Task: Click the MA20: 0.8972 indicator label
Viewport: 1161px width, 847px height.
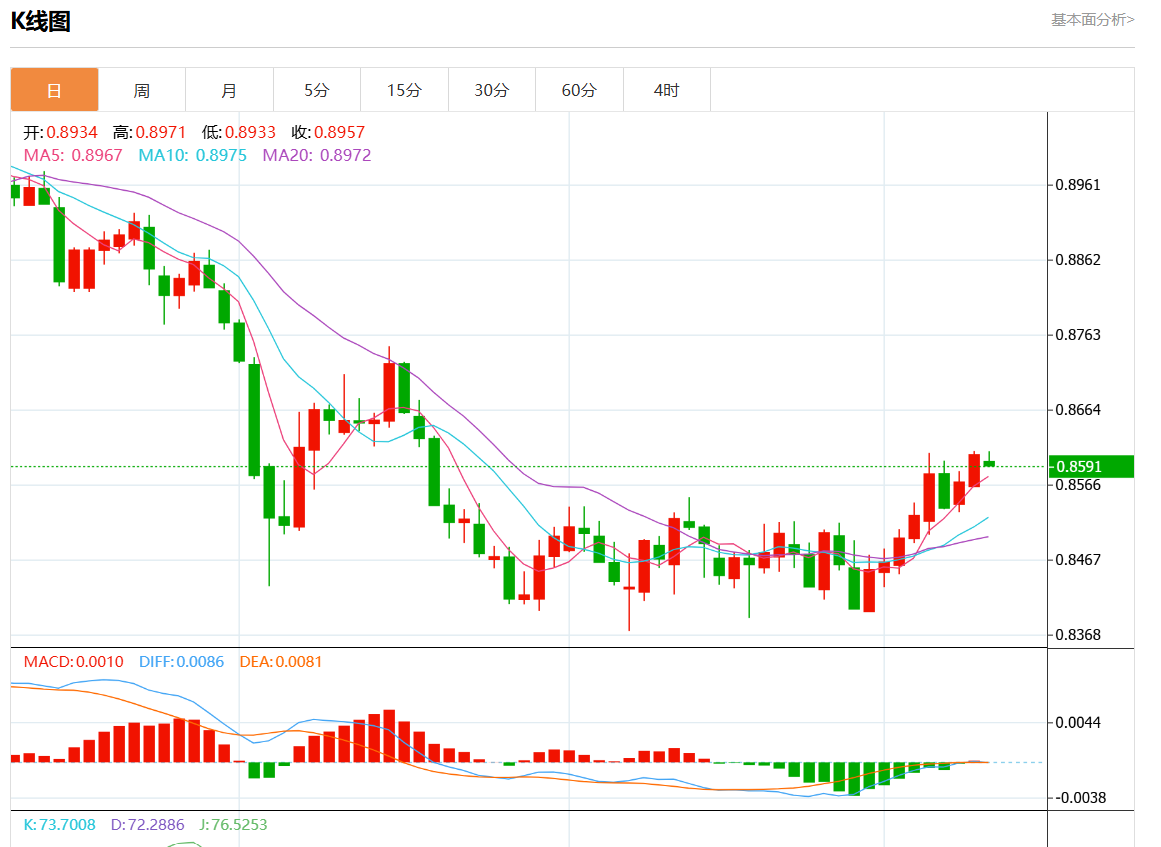Action: (317, 155)
